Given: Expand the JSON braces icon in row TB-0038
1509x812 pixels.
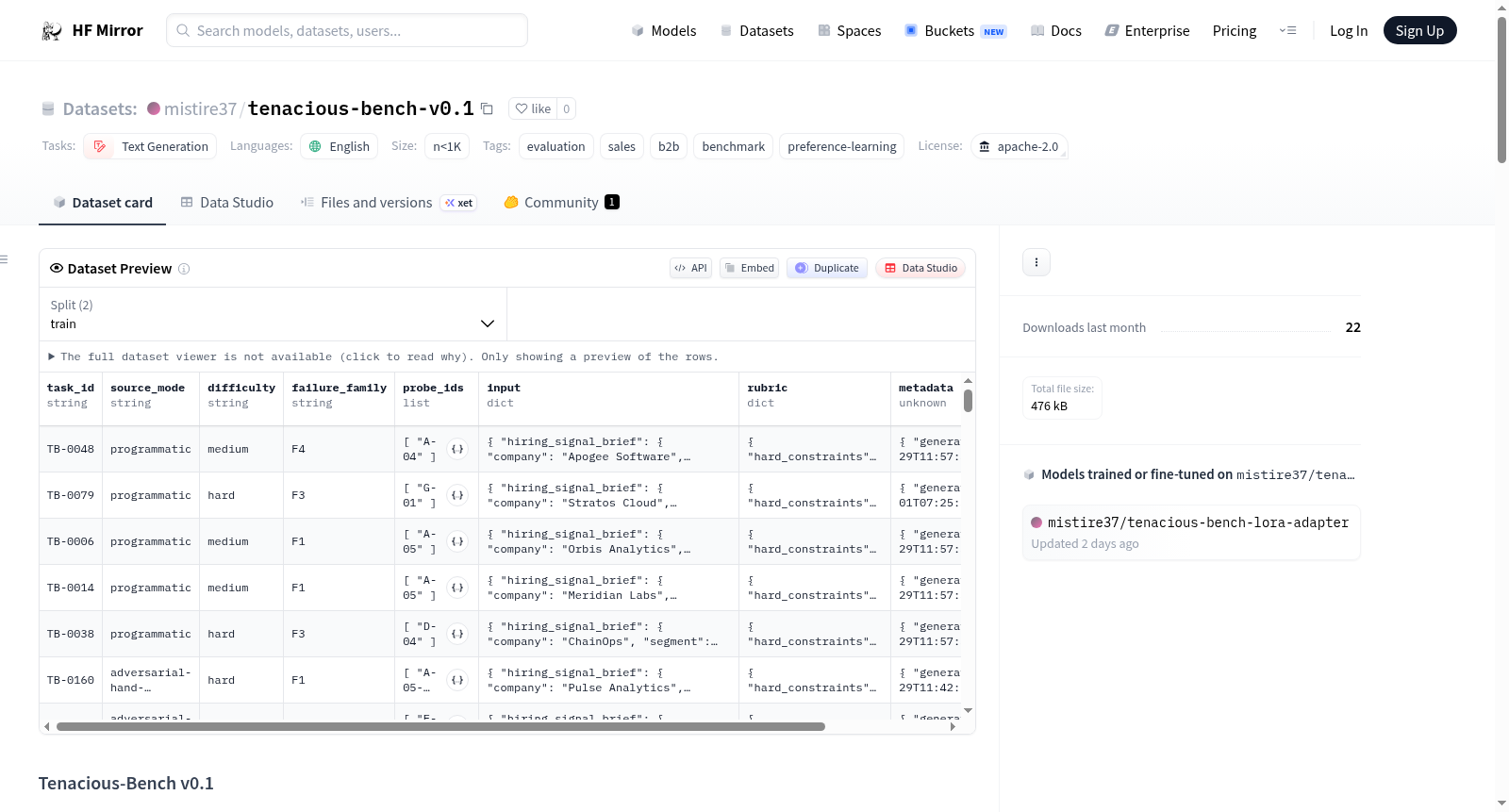Looking at the screenshot, I should (x=457, y=634).
